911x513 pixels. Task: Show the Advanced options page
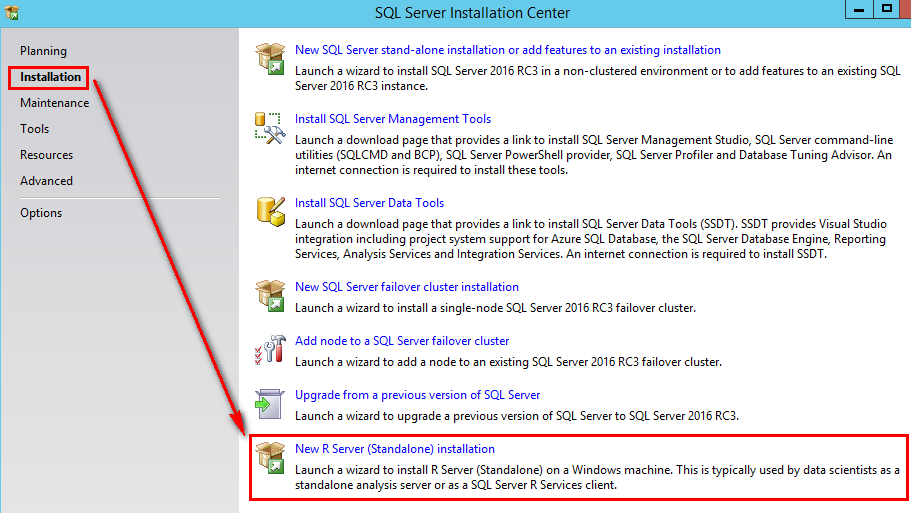pyautogui.click(x=46, y=181)
